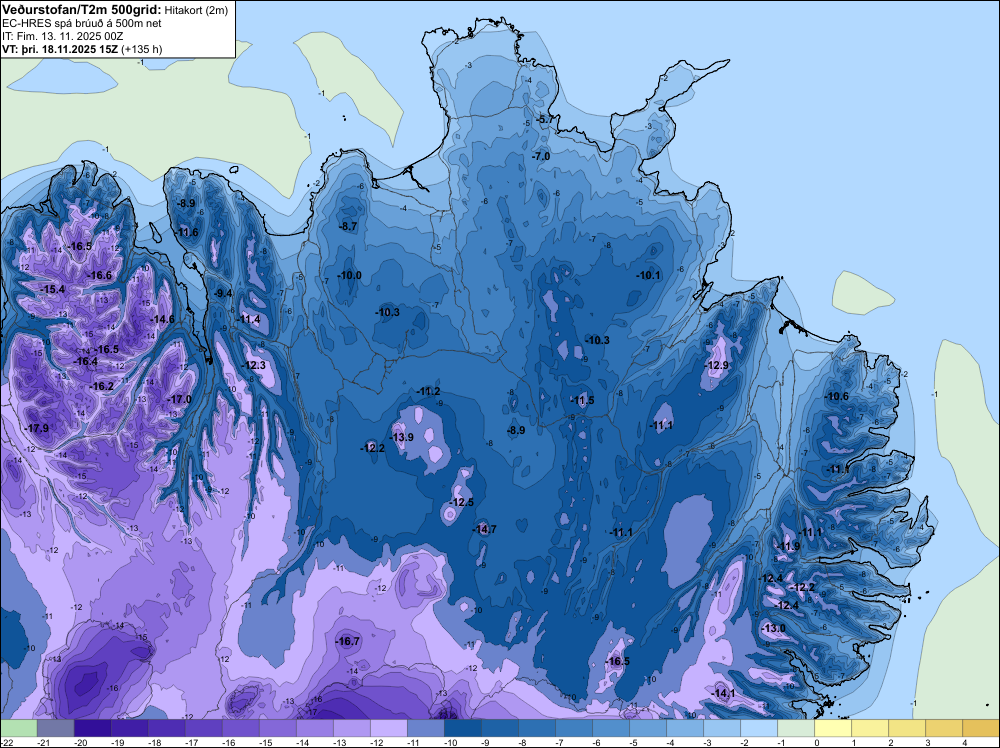Screen dimensions: 1000x748
Task: Select the -12.9 temperature value
Action: [717, 365]
